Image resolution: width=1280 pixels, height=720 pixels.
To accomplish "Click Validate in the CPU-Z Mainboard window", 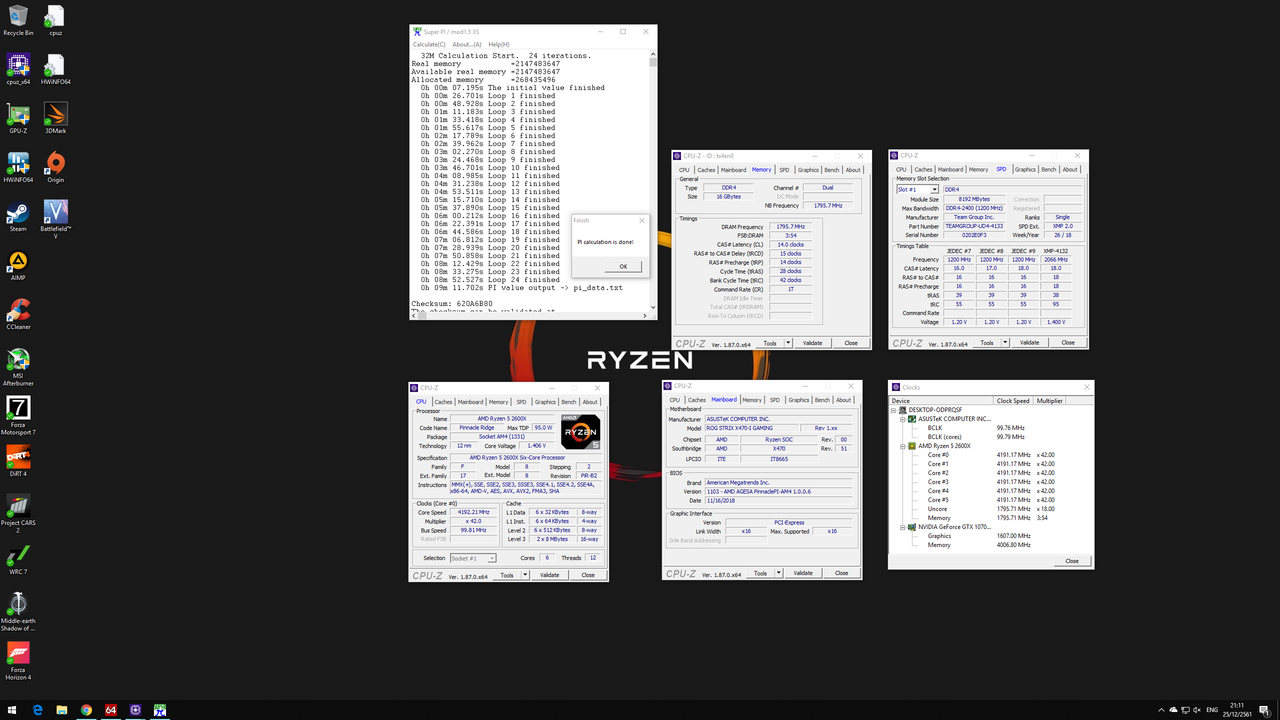I will pyautogui.click(x=803, y=573).
